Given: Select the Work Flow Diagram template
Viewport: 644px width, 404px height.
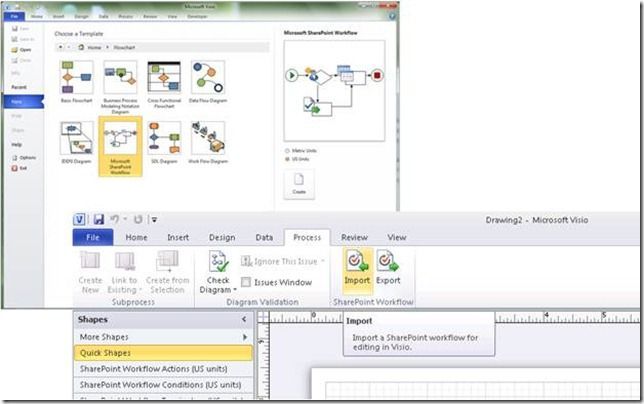Looking at the screenshot, I should [208, 142].
